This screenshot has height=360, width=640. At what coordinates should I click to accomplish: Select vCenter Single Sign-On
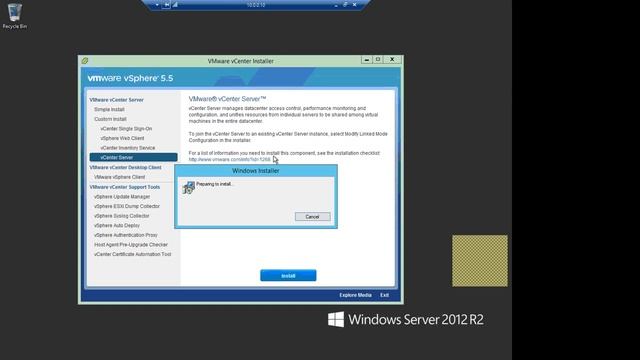[x=126, y=129]
